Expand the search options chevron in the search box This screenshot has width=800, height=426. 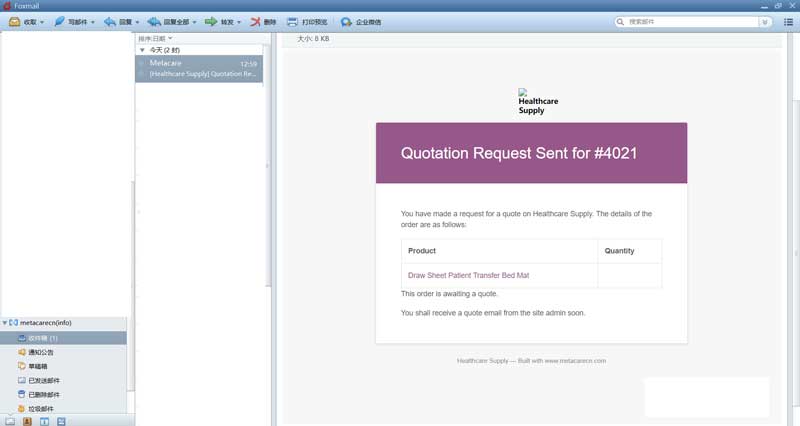click(x=764, y=22)
